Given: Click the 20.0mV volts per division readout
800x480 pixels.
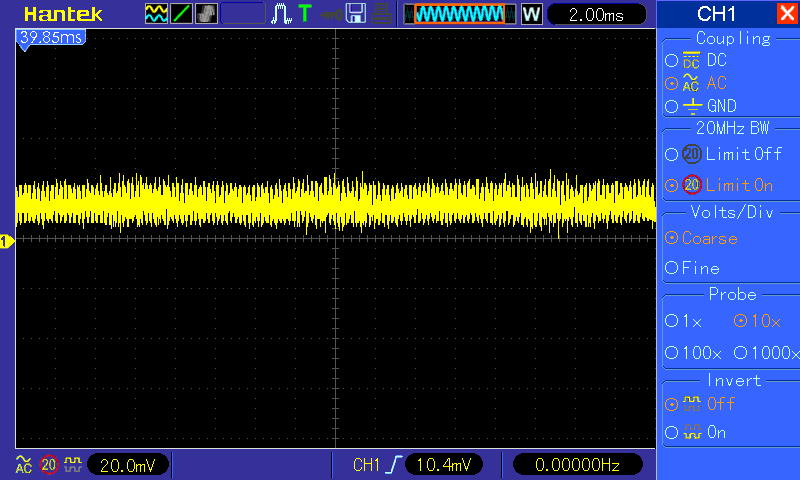Looking at the screenshot, I should coord(128,465).
